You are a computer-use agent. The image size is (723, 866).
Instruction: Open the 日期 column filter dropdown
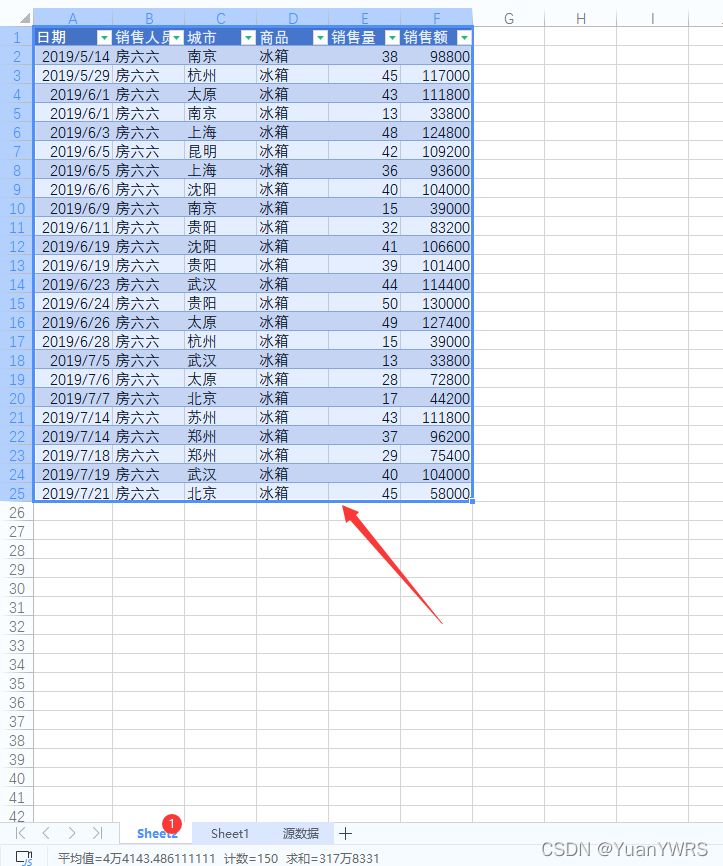tap(104, 37)
